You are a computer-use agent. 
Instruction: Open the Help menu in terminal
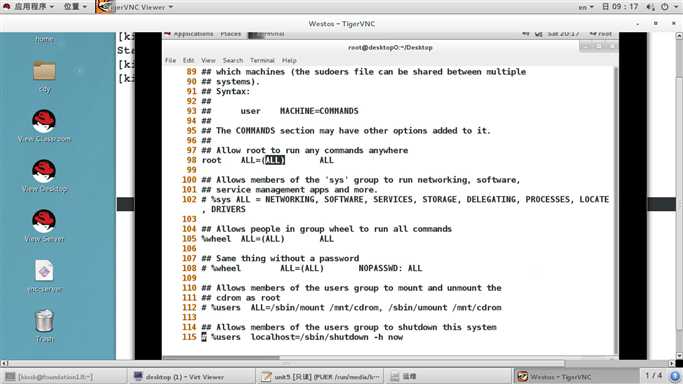(289, 61)
